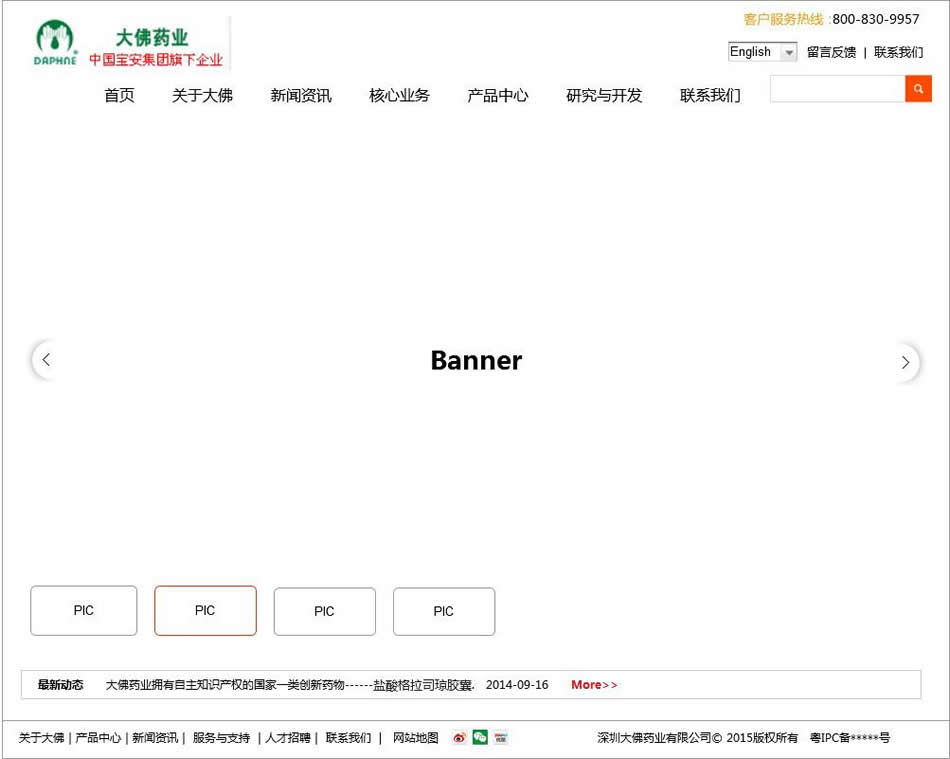Click the WeChat icon in footer

(x=480, y=737)
